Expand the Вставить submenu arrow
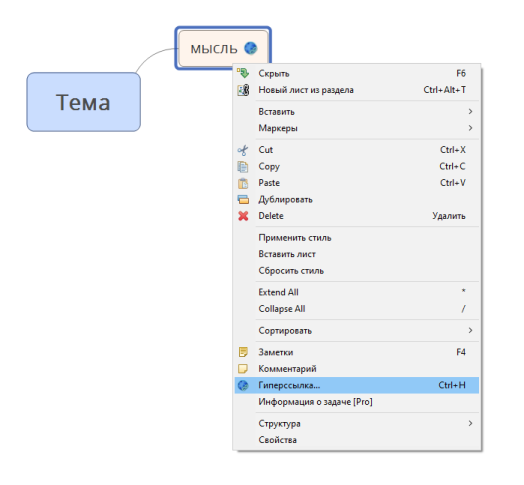Viewport: 524px width, 485px height. tap(470, 111)
